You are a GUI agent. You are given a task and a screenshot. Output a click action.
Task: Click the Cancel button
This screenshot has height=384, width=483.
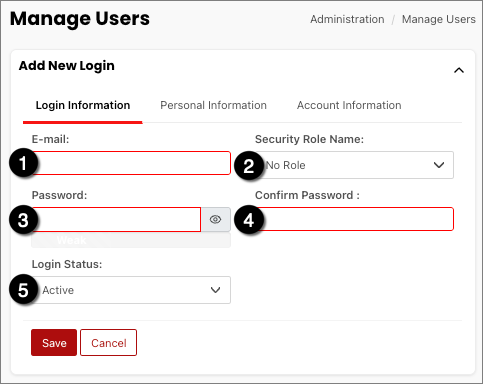click(x=109, y=343)
